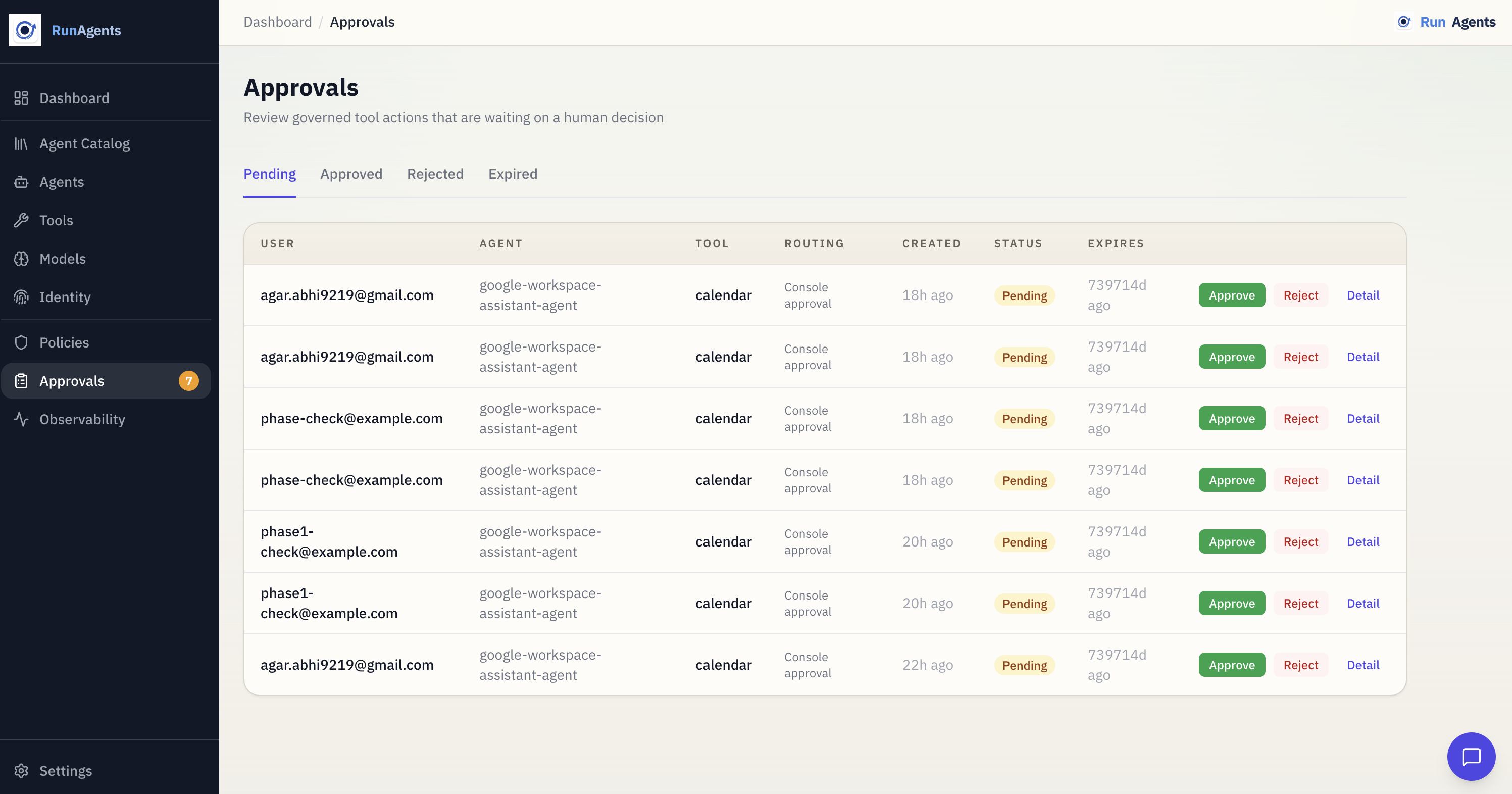The image size is (1512, 794).
Task: Open the chat bubble floating button
Action: tap(1471, 757)
